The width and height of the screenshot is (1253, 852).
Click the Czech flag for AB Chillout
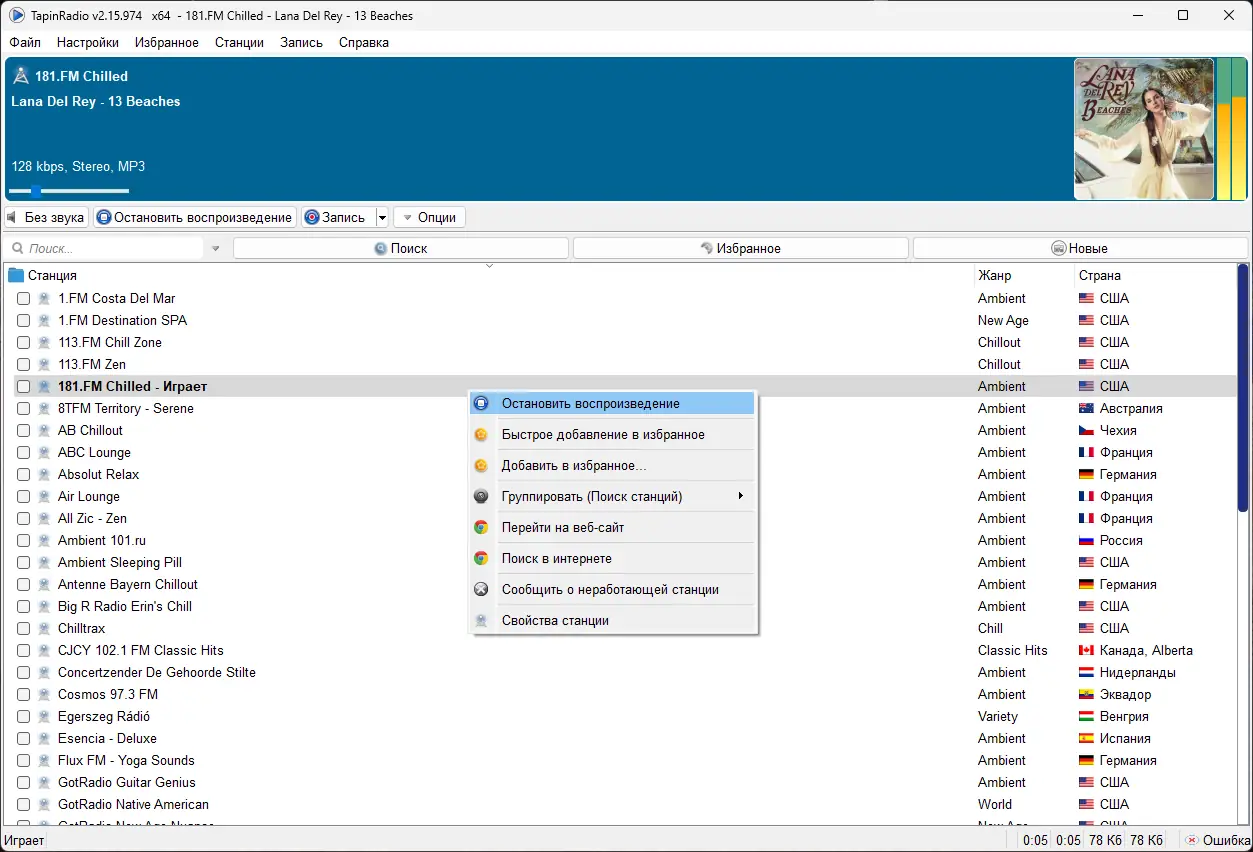[1086, 430]
